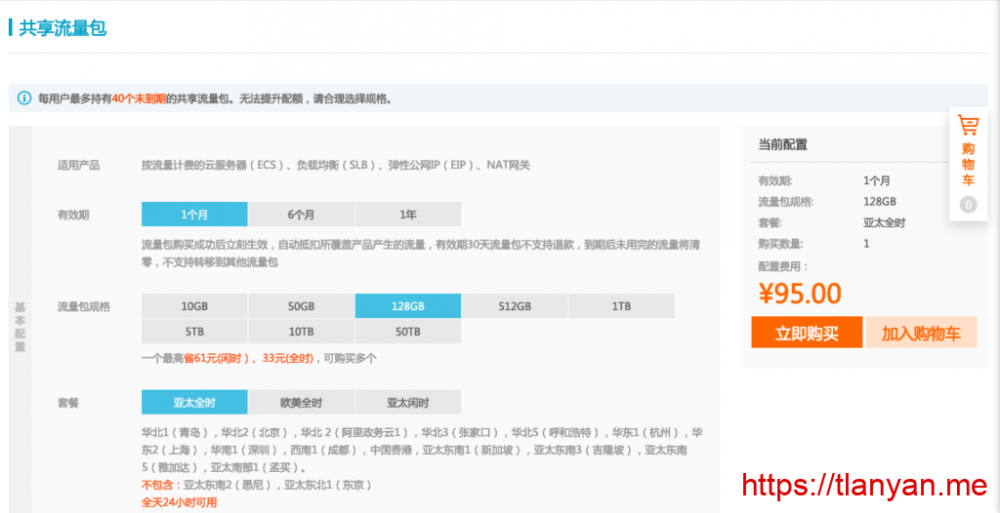
Task: Choose the 10GB traffic package
Action: tap(194, 306)
